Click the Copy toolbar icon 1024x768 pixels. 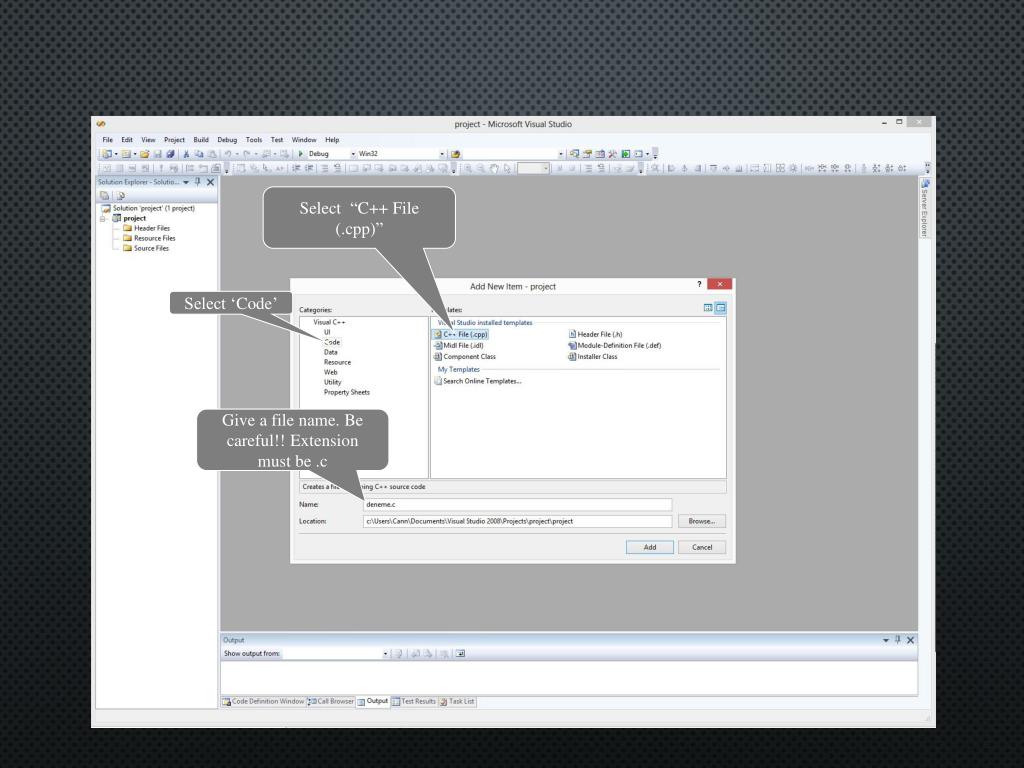click(199, 154)
